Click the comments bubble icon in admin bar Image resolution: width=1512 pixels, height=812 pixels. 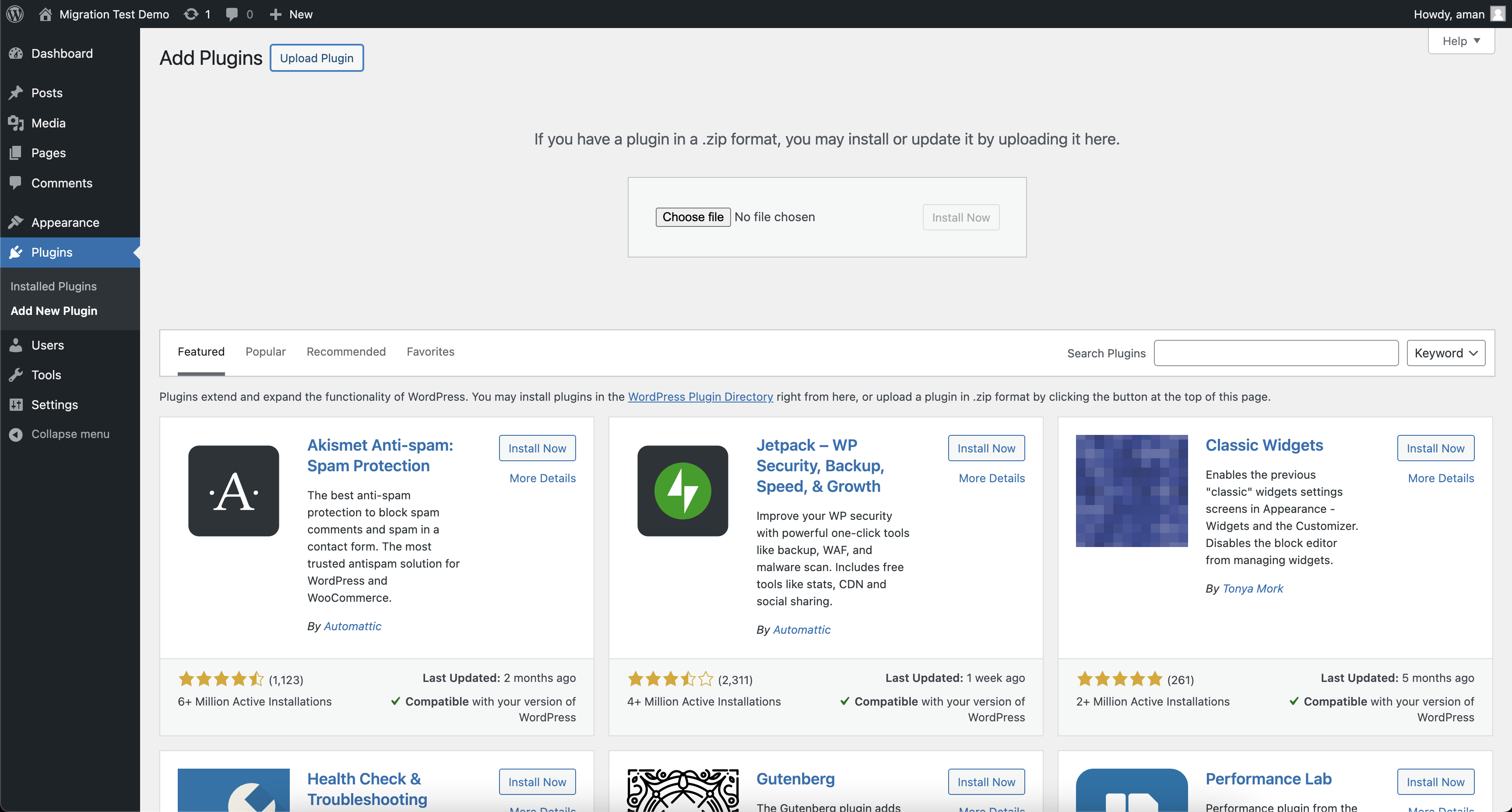232,14
